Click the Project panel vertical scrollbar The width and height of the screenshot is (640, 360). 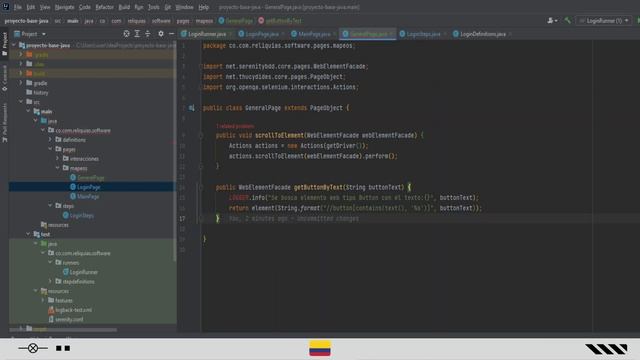[175, 151]
